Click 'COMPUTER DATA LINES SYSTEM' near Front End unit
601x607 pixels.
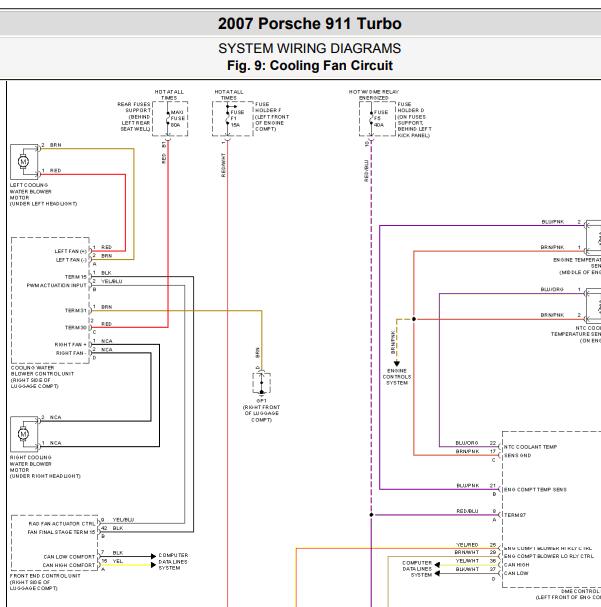(173, 561)
